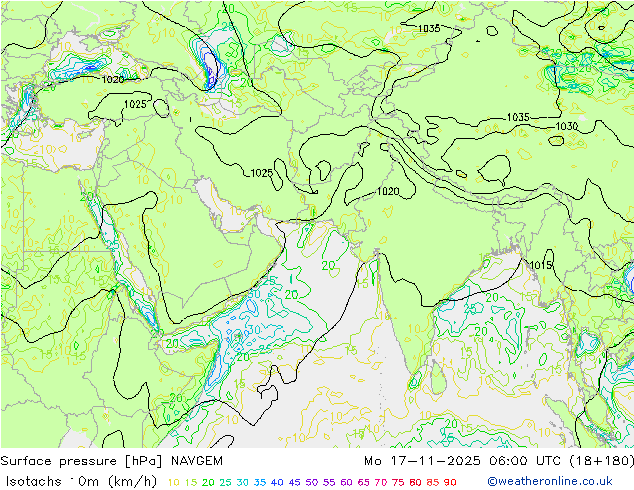Click the 'Isotachs 10m (km/h)' legend title

(81, 482)
